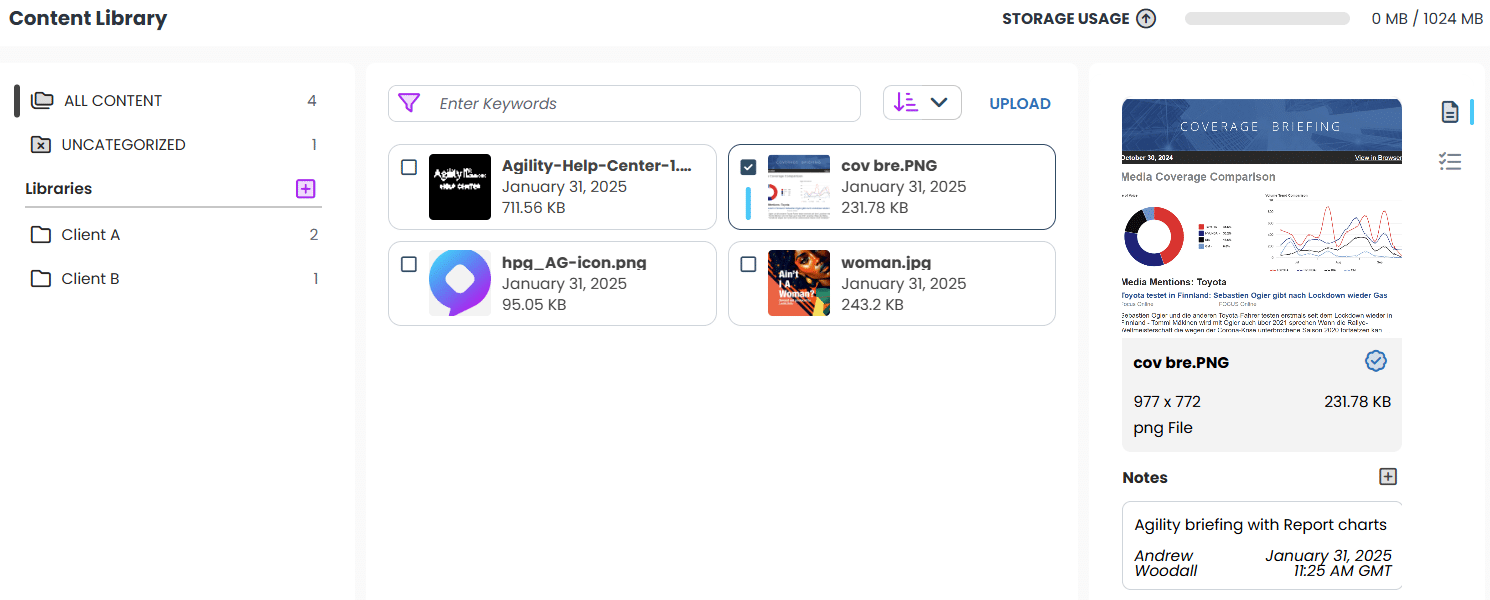Open the metadata checklist icon on right panel
Screen dimensions: 1490x600
tap(1450, 161)
